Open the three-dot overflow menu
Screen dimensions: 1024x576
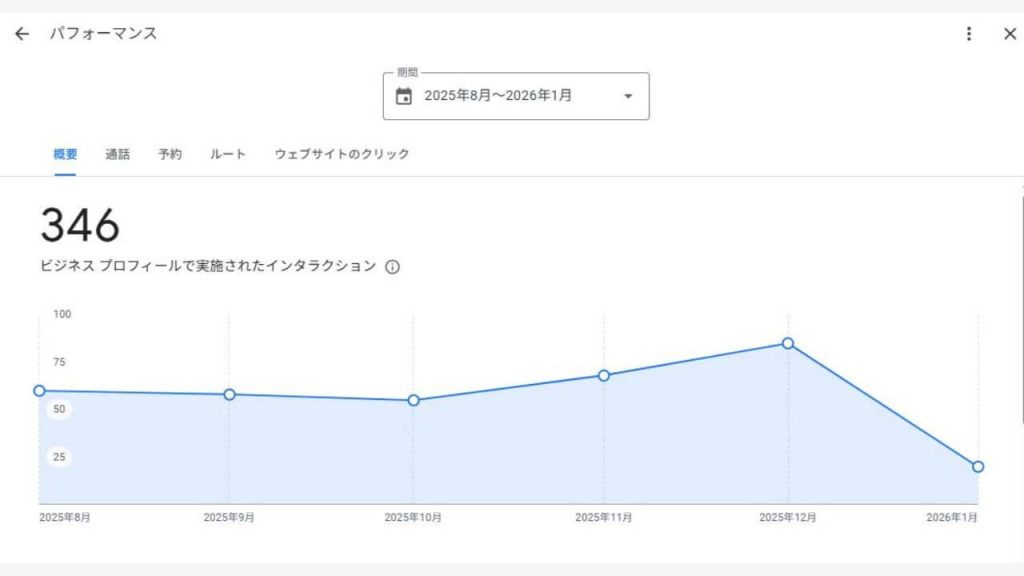click(x=967, y=33)
